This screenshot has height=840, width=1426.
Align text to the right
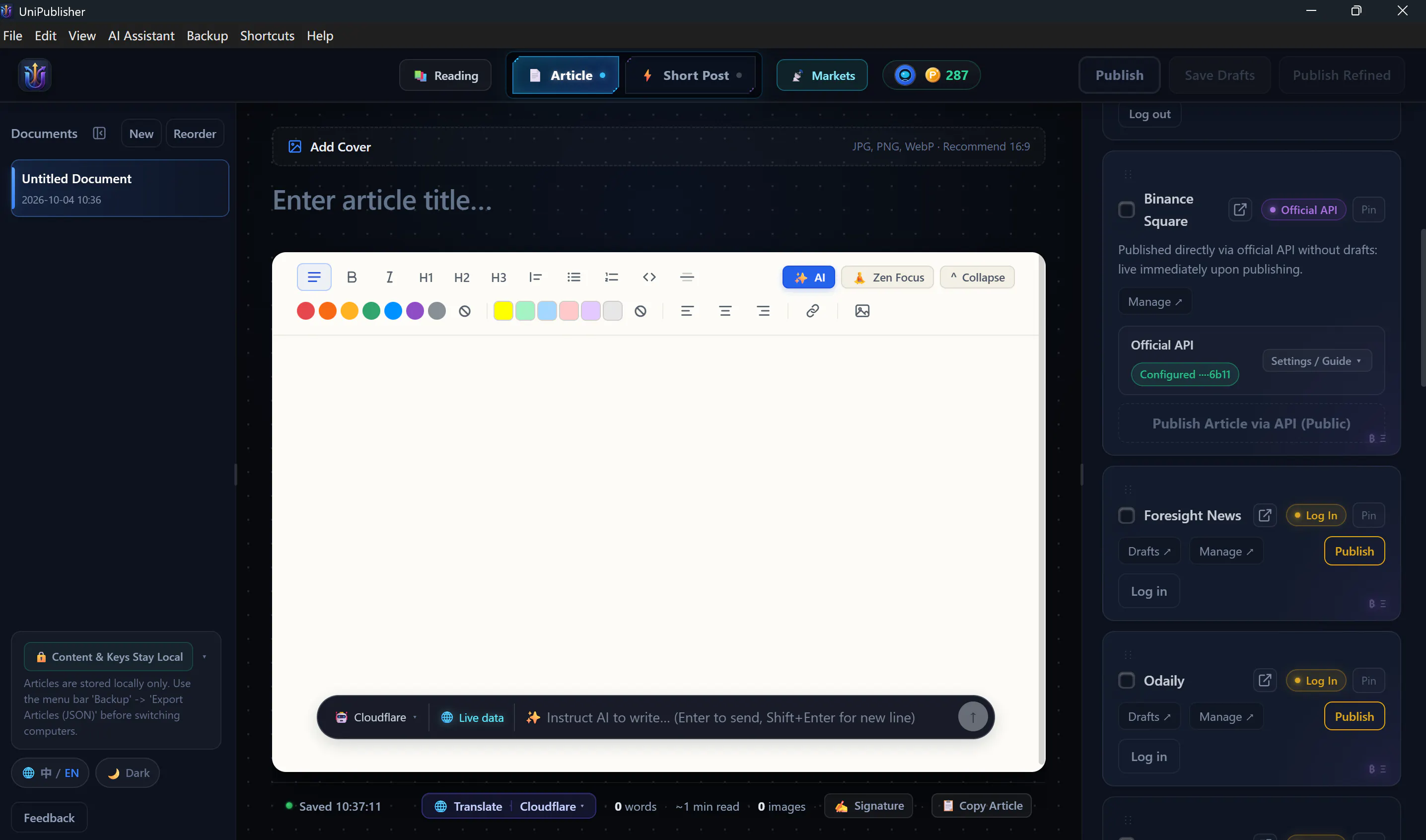764,311
